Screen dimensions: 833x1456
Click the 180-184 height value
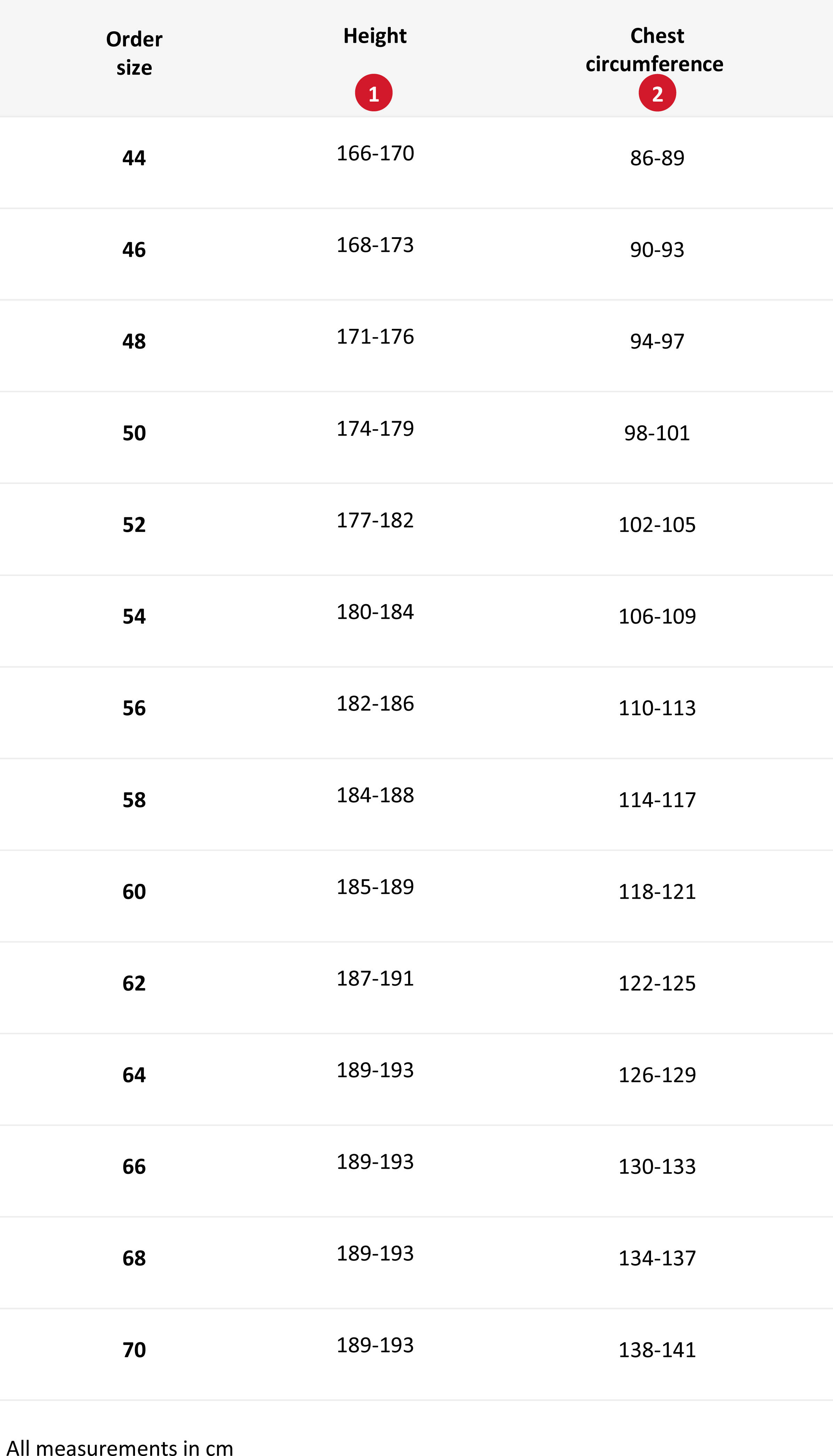pos(375,612)
